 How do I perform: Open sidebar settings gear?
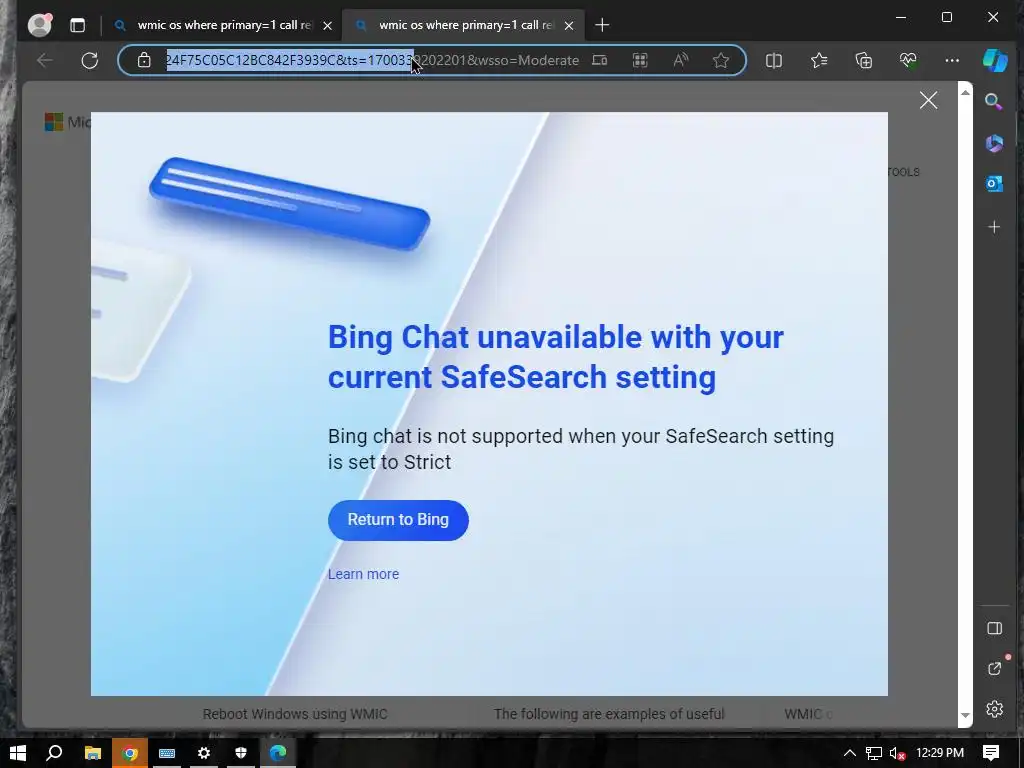(994, 709)
